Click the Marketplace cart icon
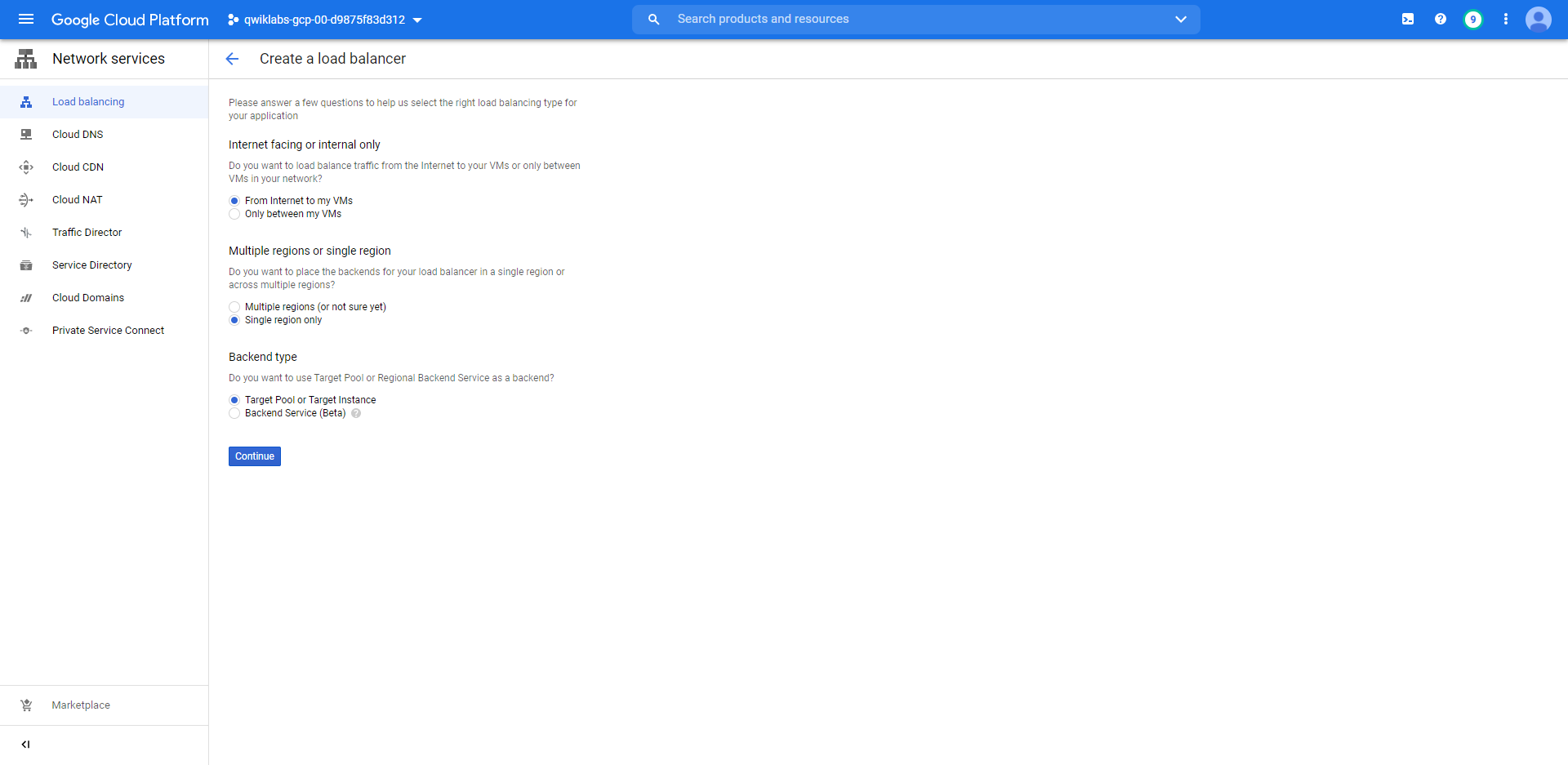This screenshot has height=765, width=1568. (x=26, y=705)
